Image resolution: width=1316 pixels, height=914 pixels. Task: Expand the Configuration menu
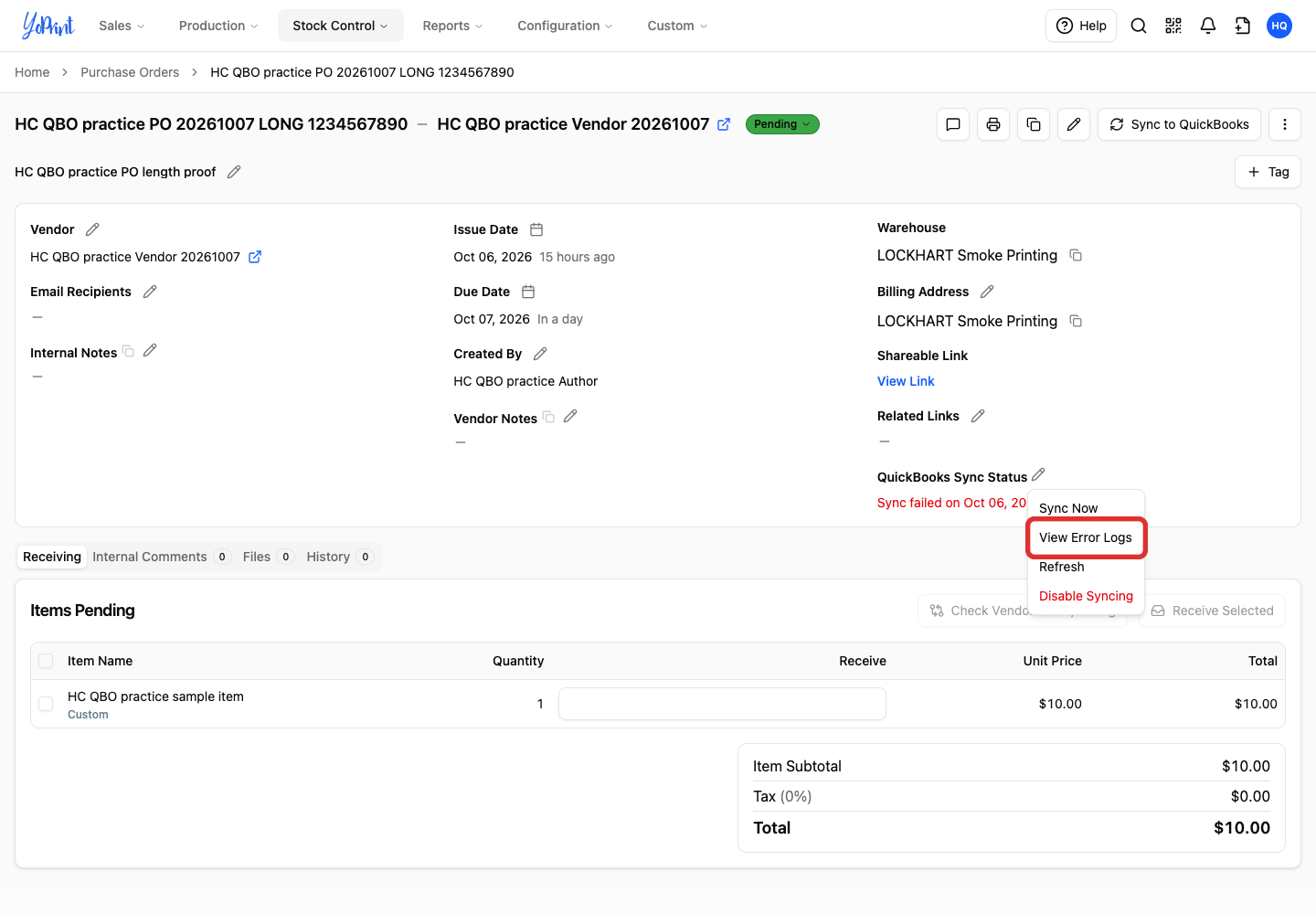click(x=566, y=26)
